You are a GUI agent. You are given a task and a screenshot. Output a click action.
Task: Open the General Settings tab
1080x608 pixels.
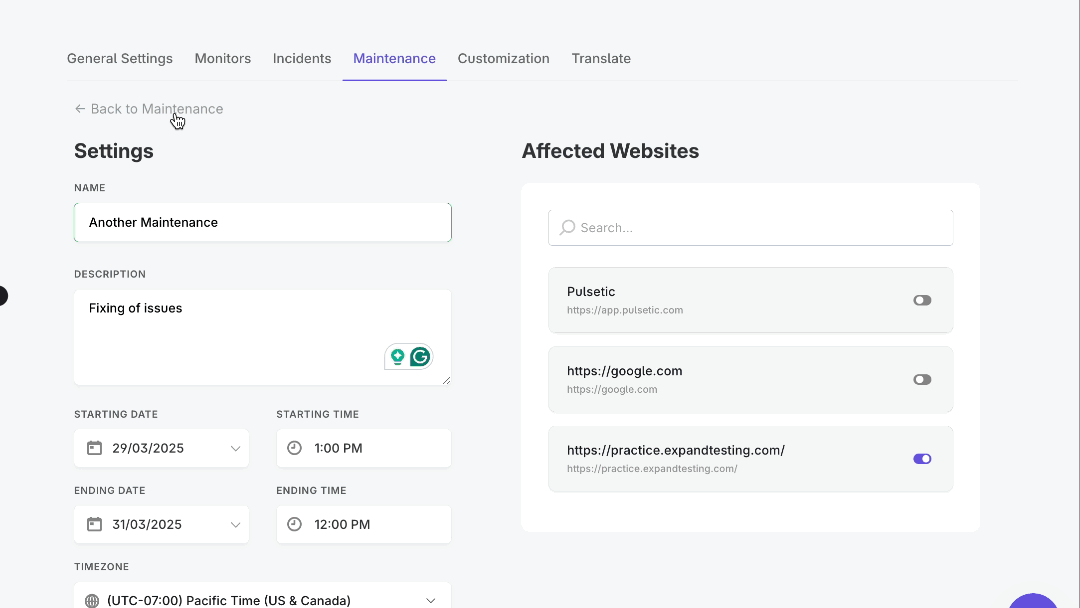119,59
